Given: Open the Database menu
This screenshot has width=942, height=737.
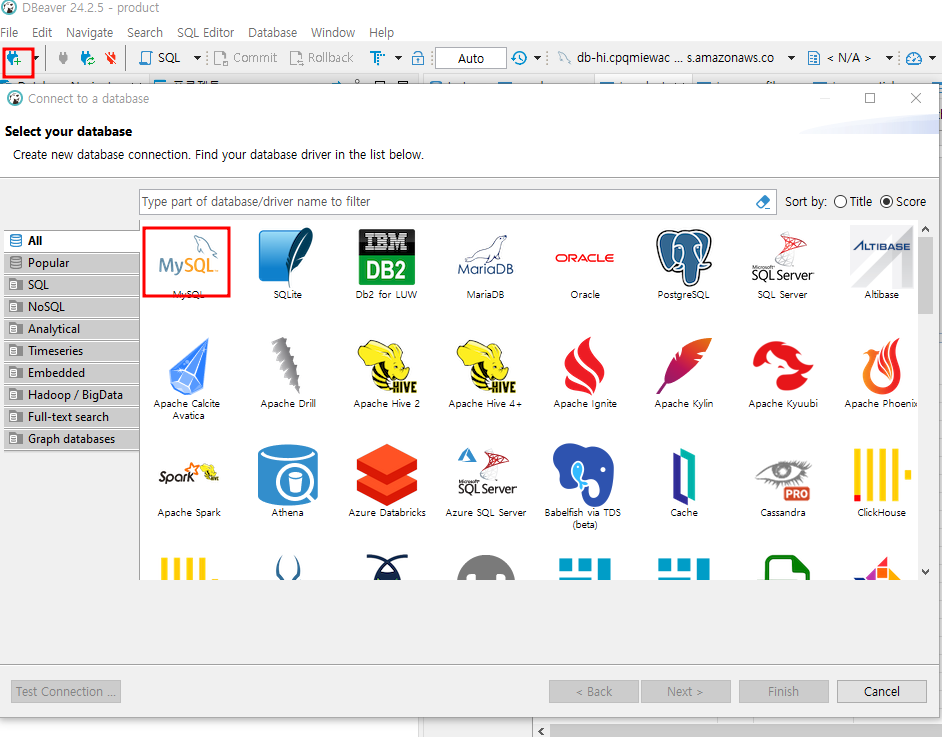Looking at the screenshot, I should (273, 32).
